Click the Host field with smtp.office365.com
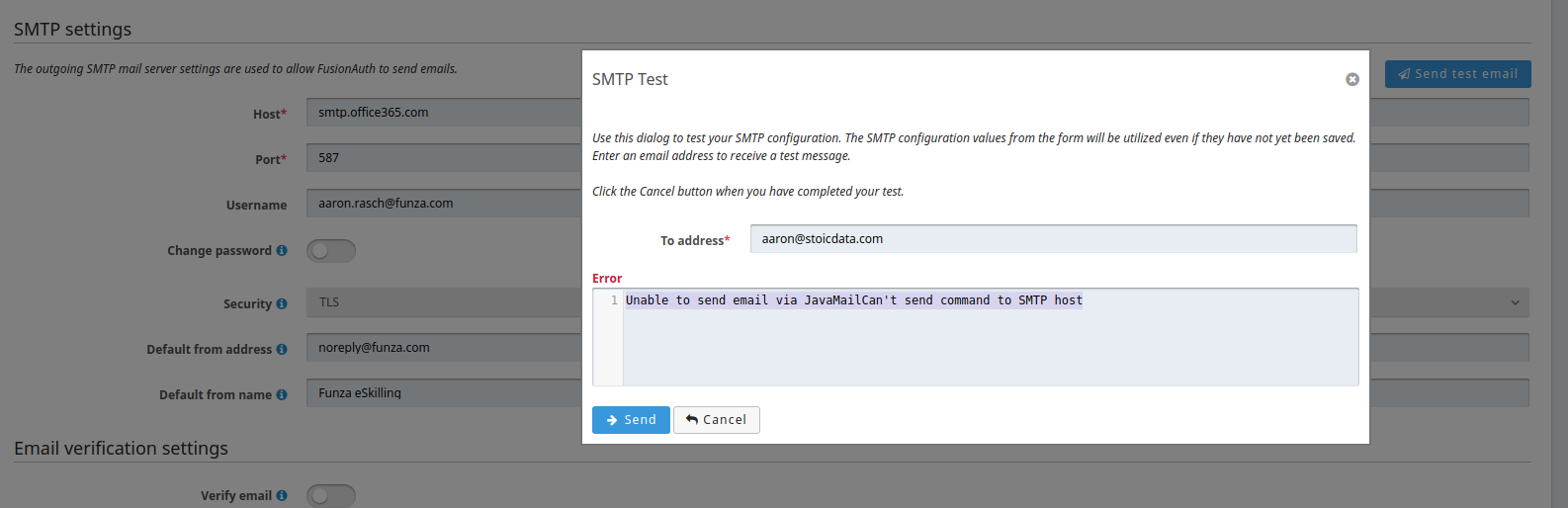 pos(443,113)
